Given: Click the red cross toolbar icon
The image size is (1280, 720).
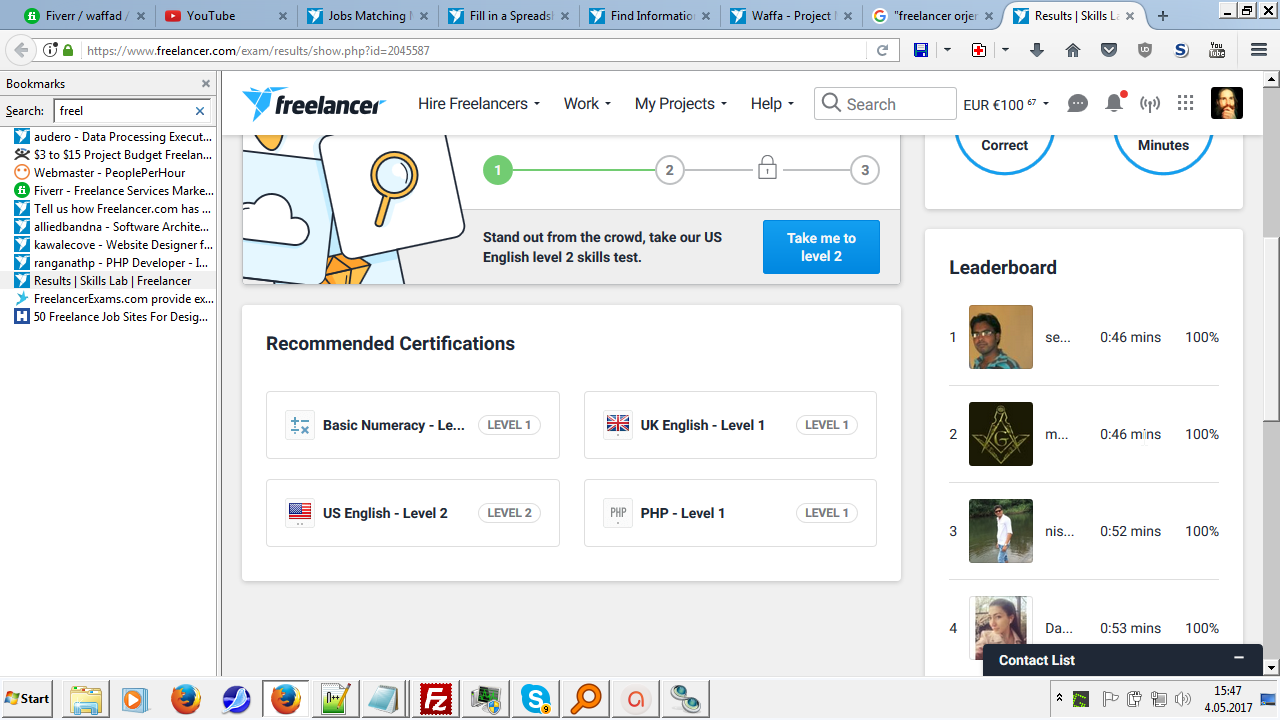Looking at the screenshot, I should click(979, 51).
